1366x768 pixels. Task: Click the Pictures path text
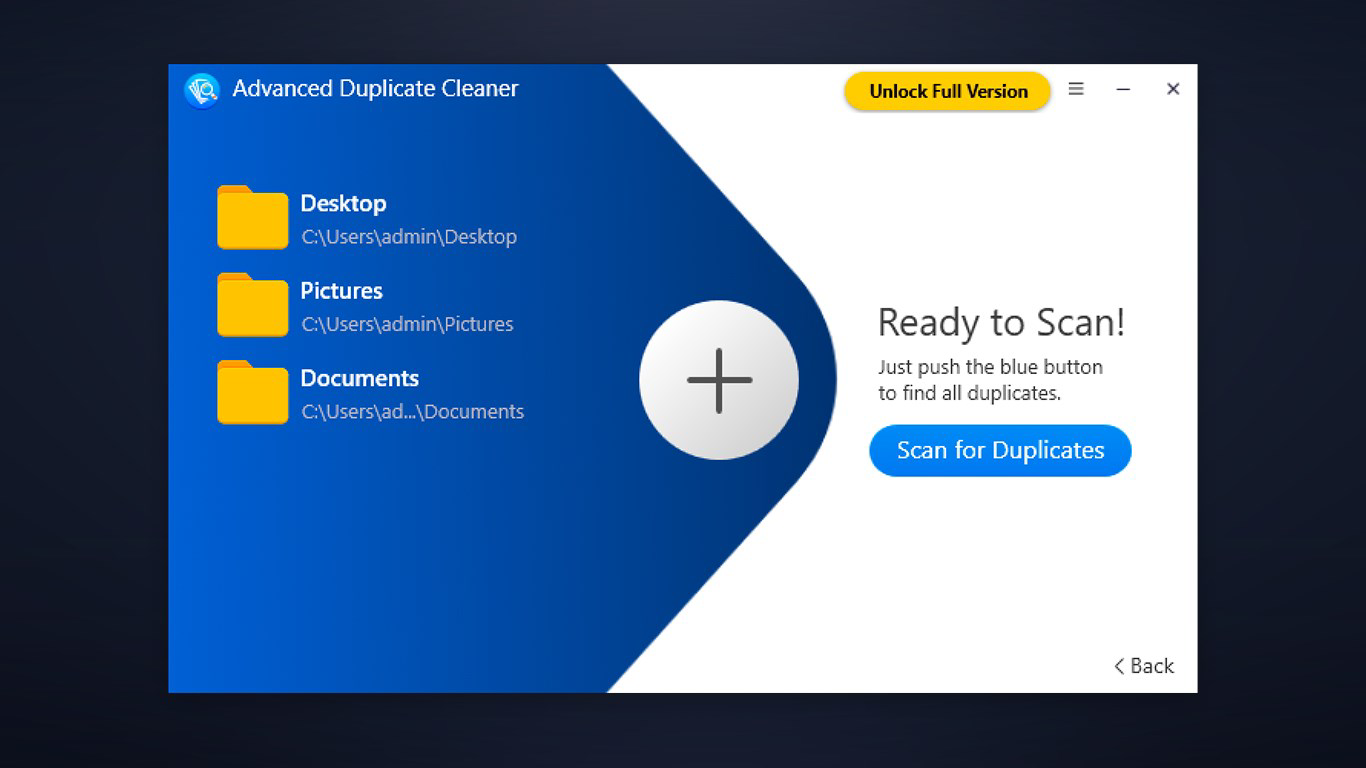point(406,324)
